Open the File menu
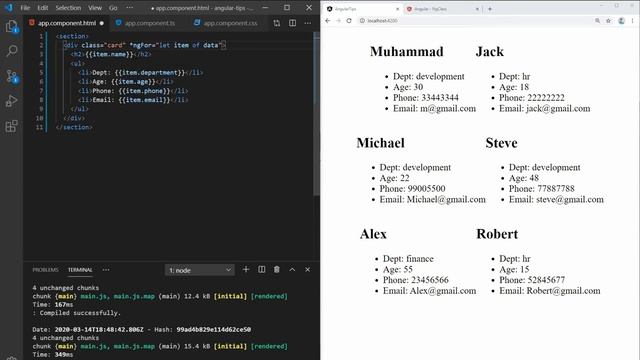The image size is (640, 360). click(x=25, y=8)
